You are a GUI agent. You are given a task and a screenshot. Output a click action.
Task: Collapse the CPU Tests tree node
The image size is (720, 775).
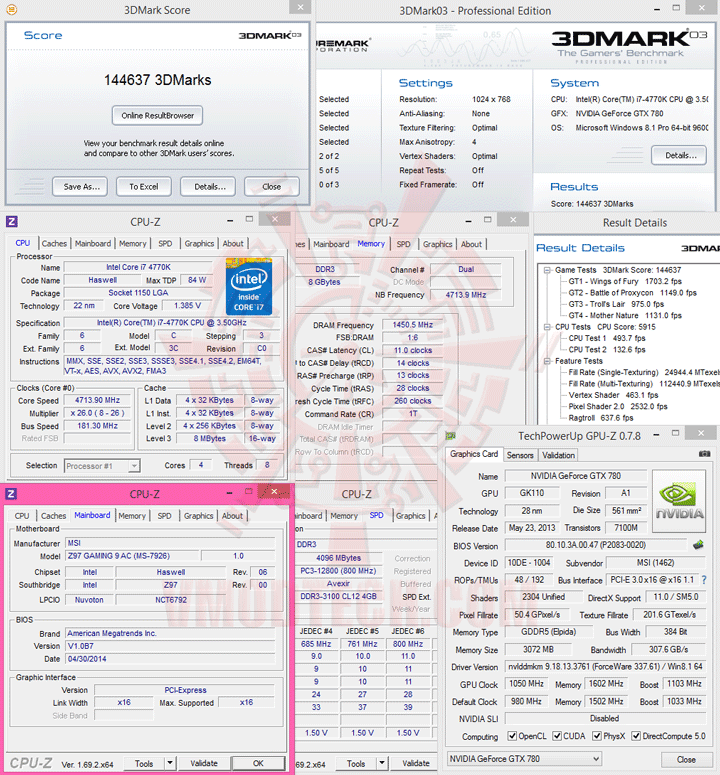[x=547, y=327]
